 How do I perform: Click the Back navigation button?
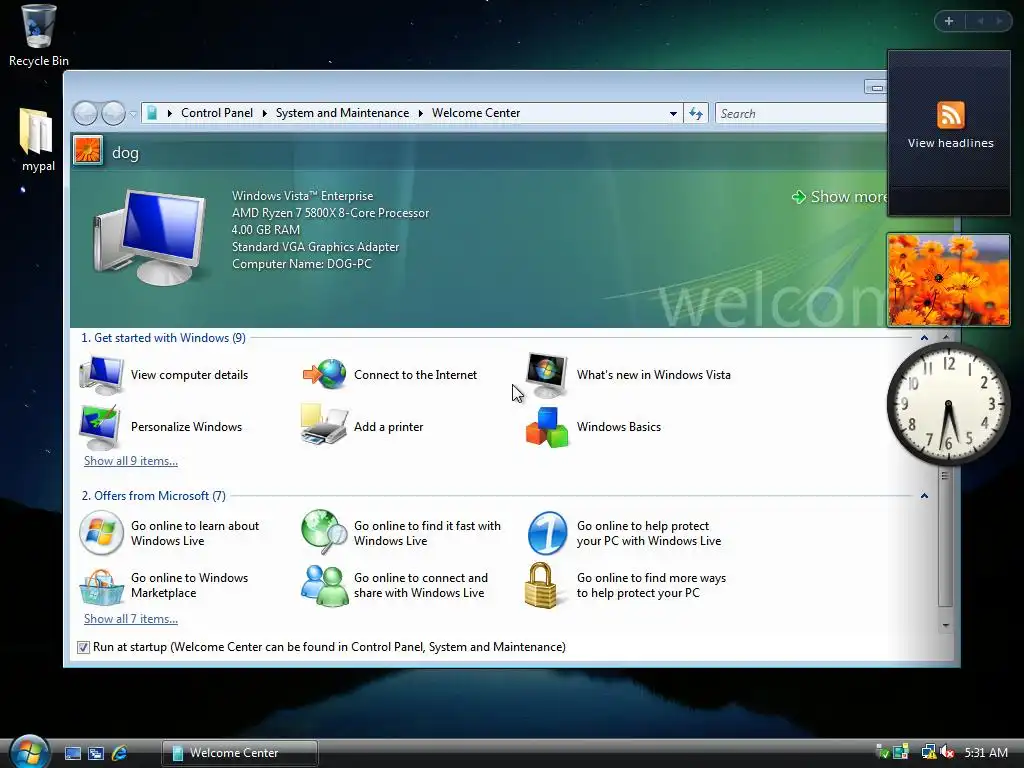(85, 114)
